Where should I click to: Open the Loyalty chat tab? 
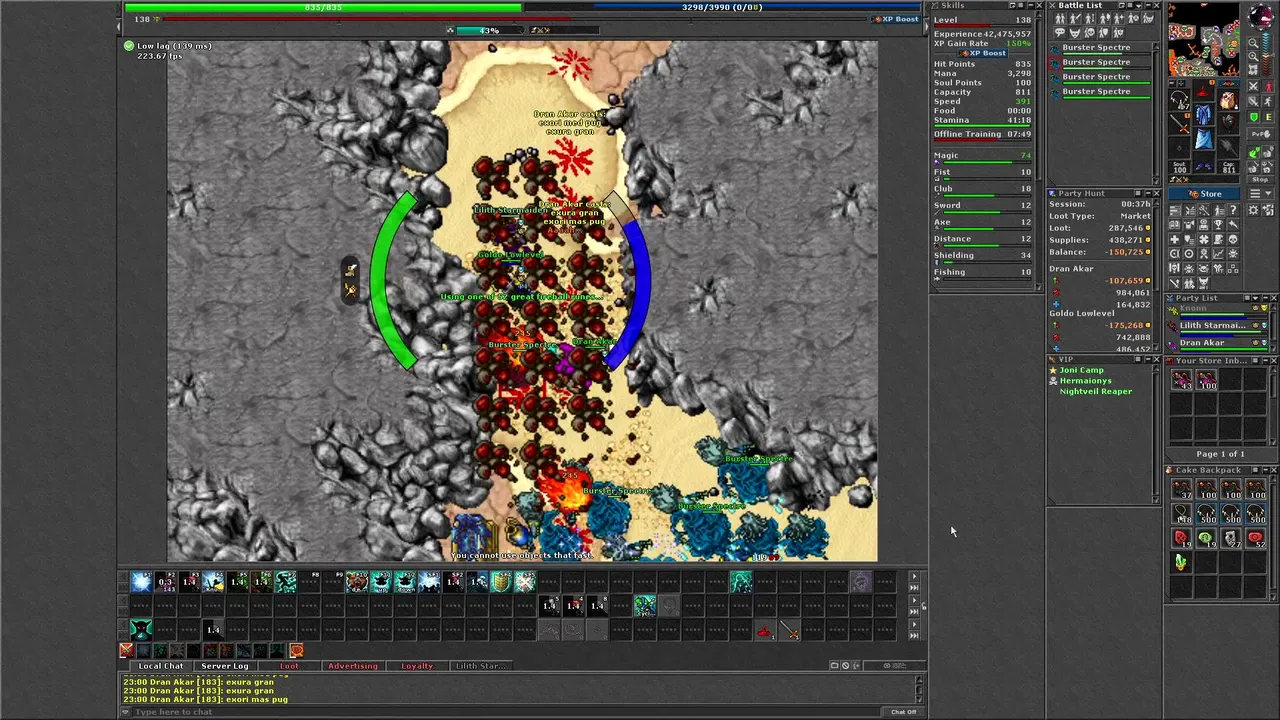pyautogui.click(x=417, y=666)
